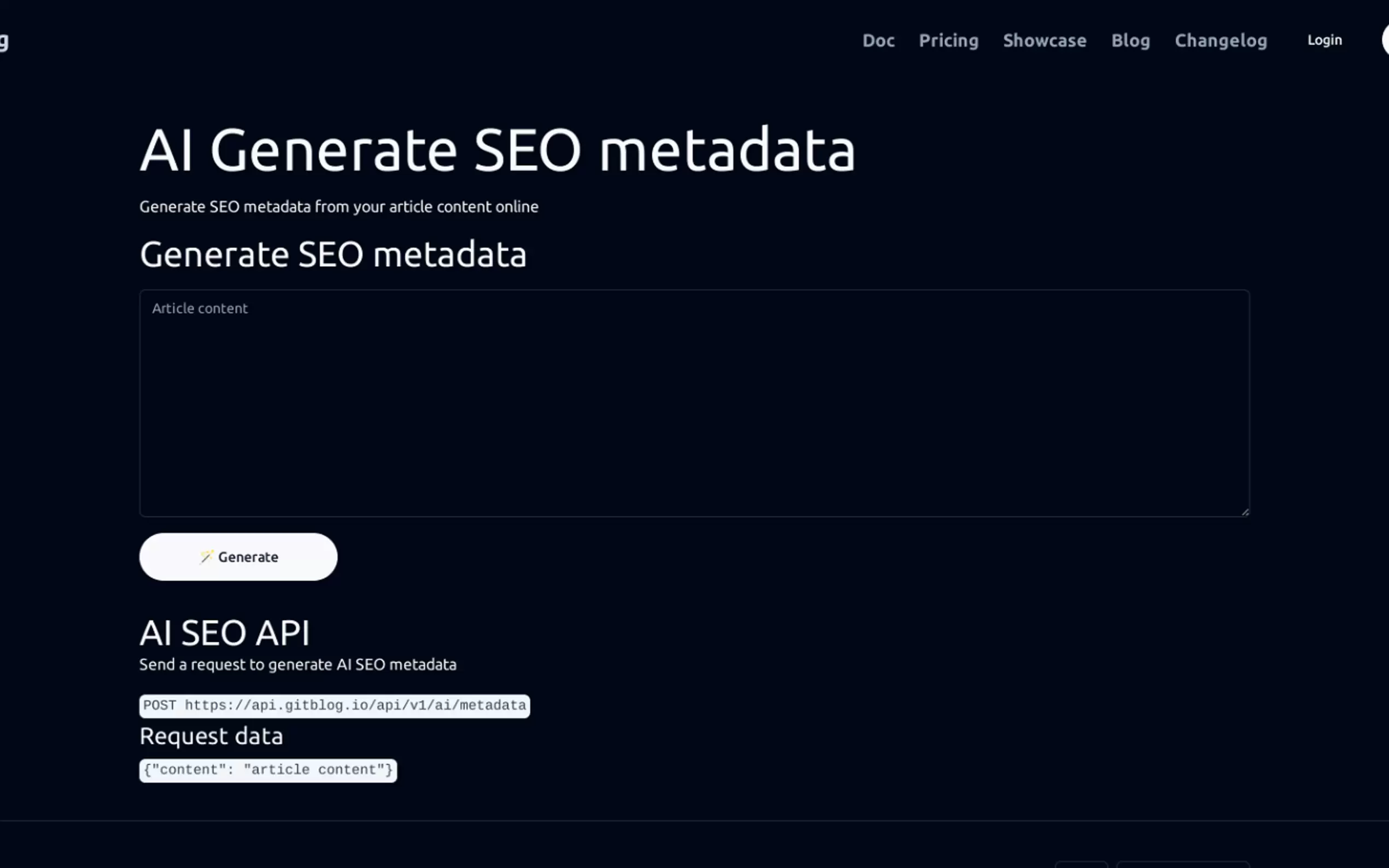Go to the Pricing page
This screenshot has width=1389, height=868.
tap(948, 41)
